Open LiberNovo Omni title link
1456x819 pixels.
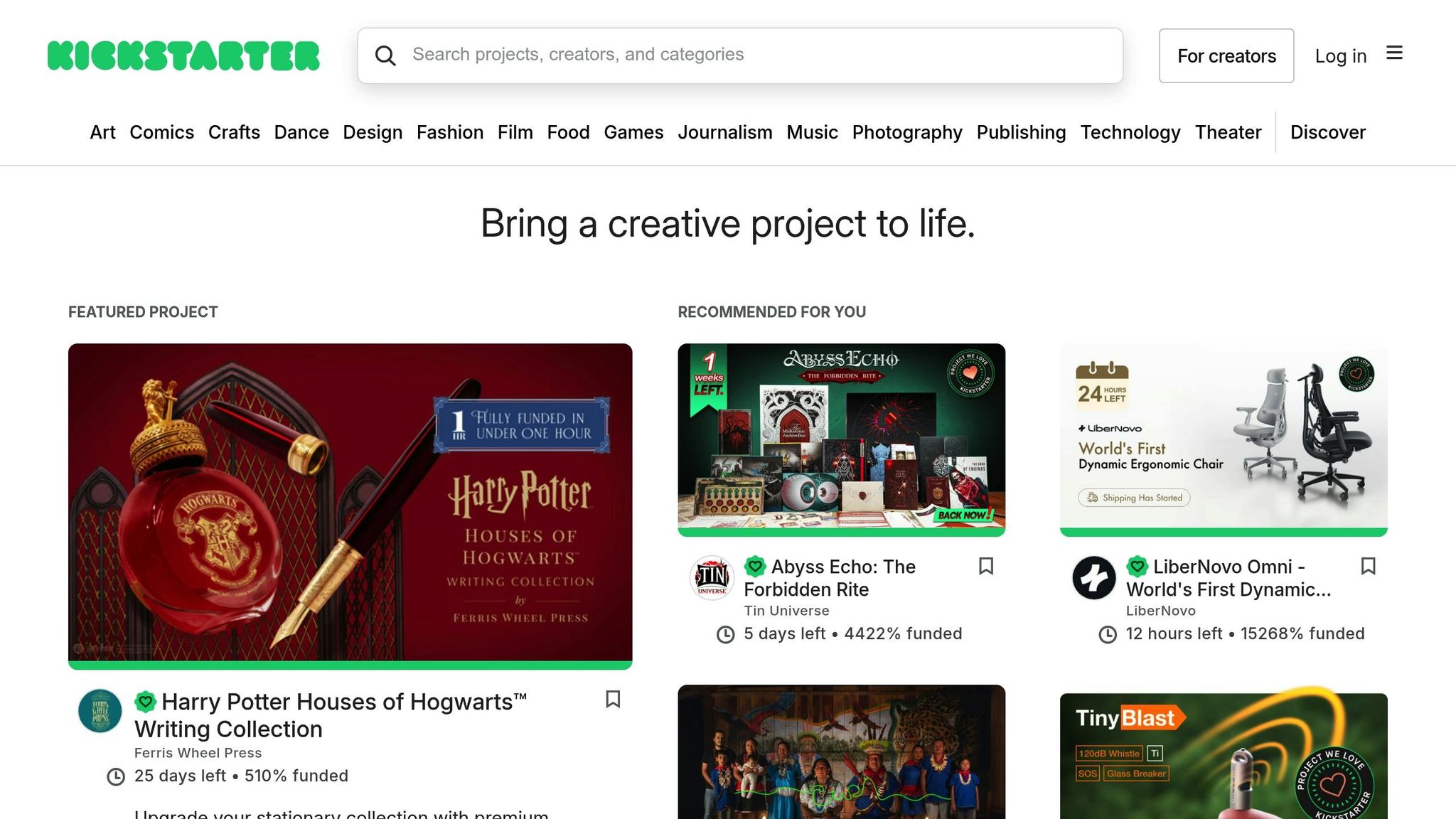coord(1228,578)
